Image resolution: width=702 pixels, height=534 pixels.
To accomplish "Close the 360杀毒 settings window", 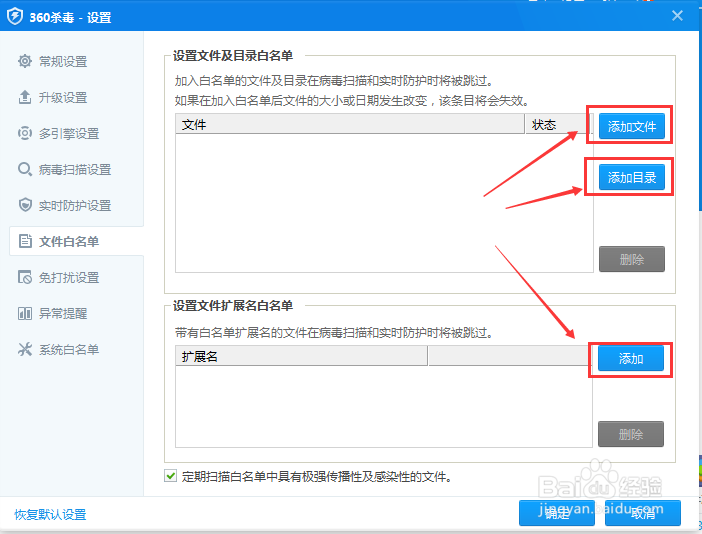I will [677, 16].
